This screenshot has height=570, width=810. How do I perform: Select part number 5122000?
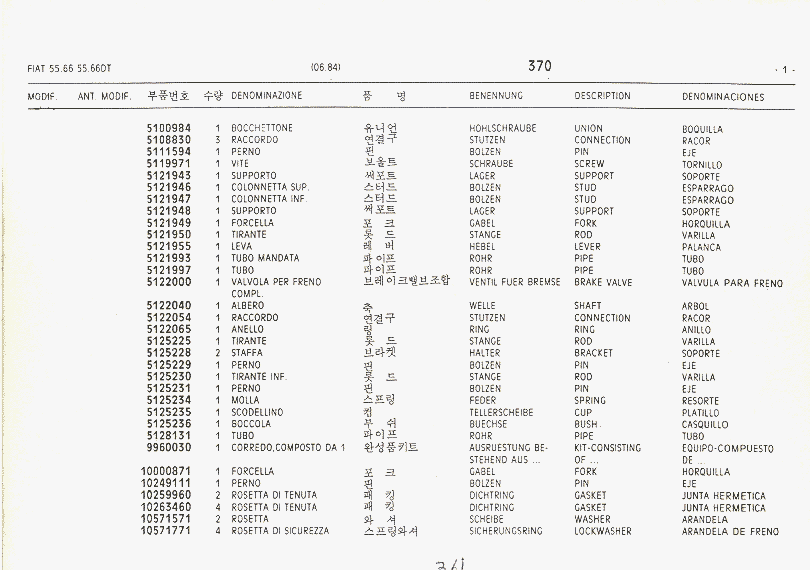click(168, 282)
